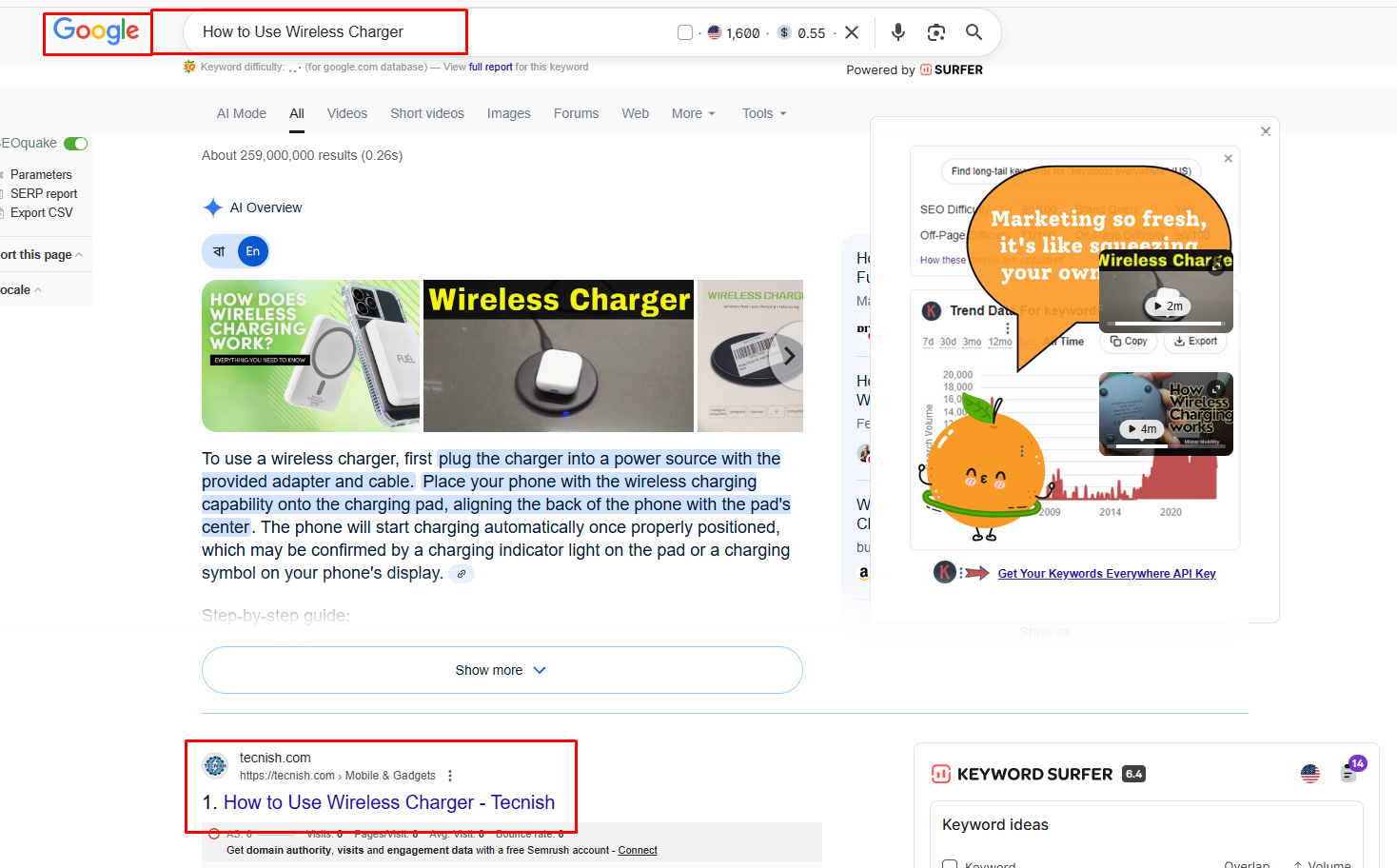1397x868 pixels.
Task: Switch to the Videos tab
Action: pyautogui.click(x=346, y=113)
